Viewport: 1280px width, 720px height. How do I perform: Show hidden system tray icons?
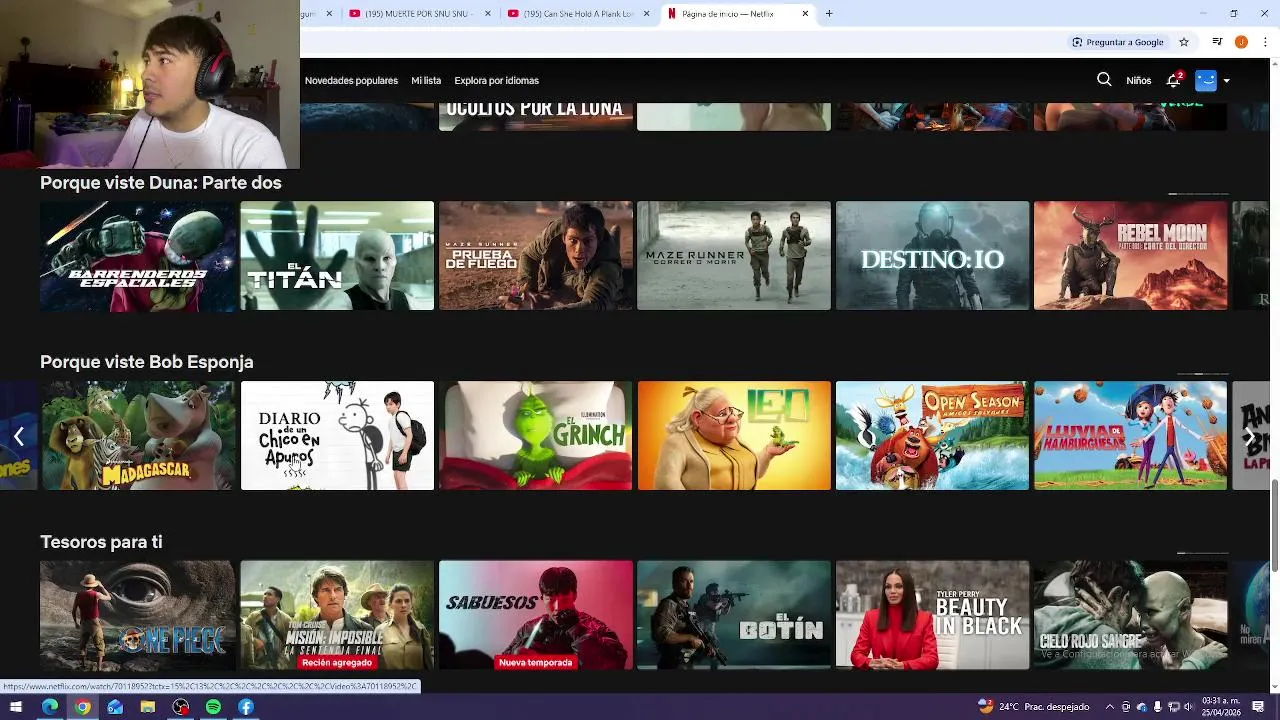[x=1109, y=707]
